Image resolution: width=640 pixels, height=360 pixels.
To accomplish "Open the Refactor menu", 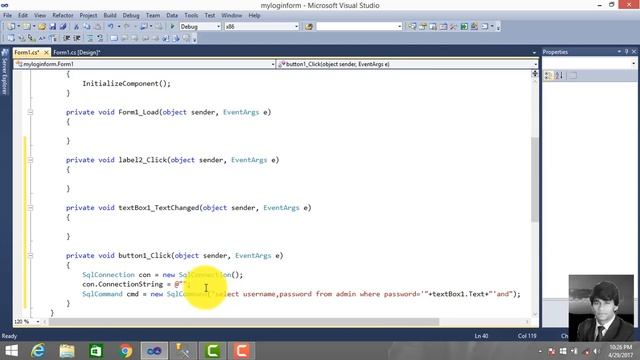I will (x=62, y=16).
